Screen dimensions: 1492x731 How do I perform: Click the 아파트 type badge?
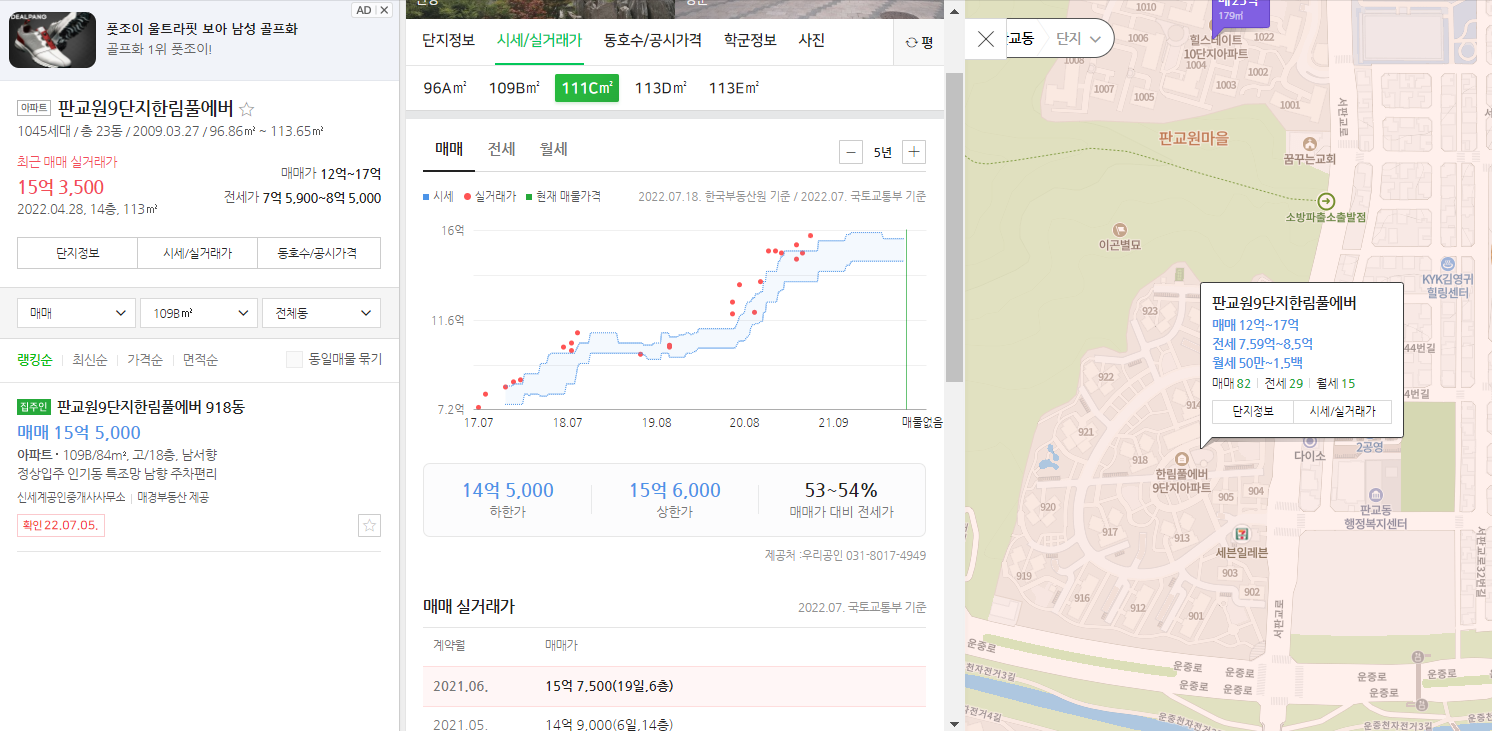click(x=33, y=109)
